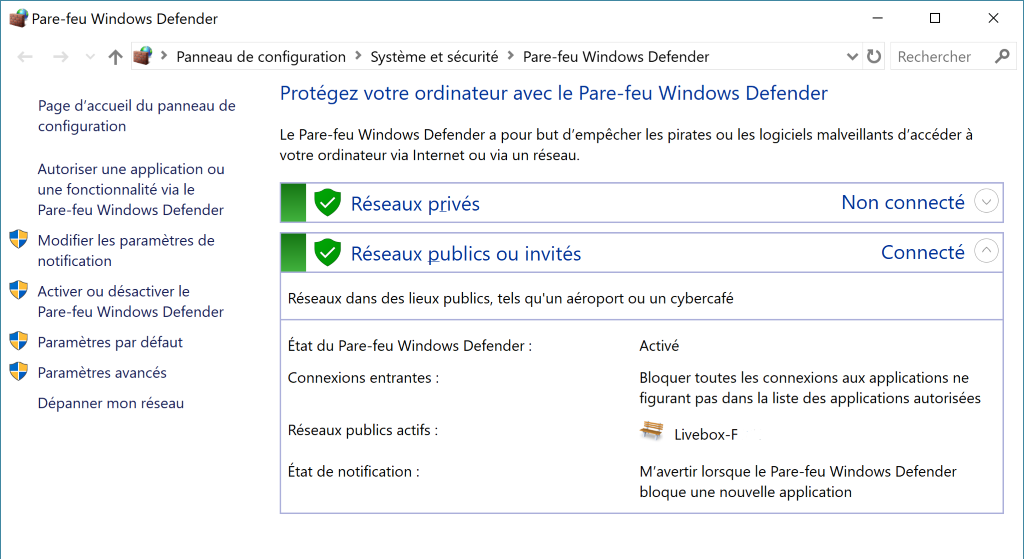Viewport: 1024px width, 559px height.
Task: Open Paramètres par défaut link
Action: click(110, 342)
